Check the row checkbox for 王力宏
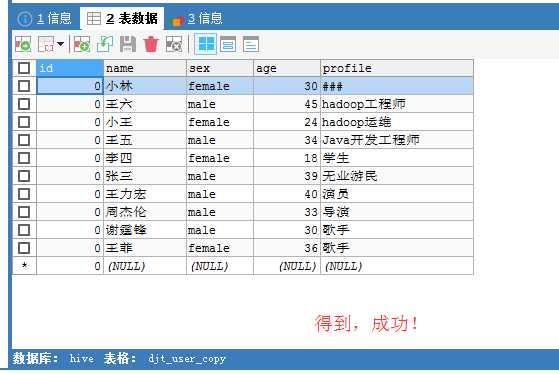The width and height of the screenshot is (559, 374). [24, 194]
